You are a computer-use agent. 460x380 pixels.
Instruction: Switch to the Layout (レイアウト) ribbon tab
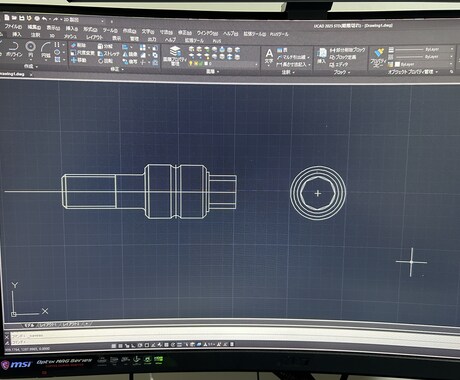click(94, 37)
